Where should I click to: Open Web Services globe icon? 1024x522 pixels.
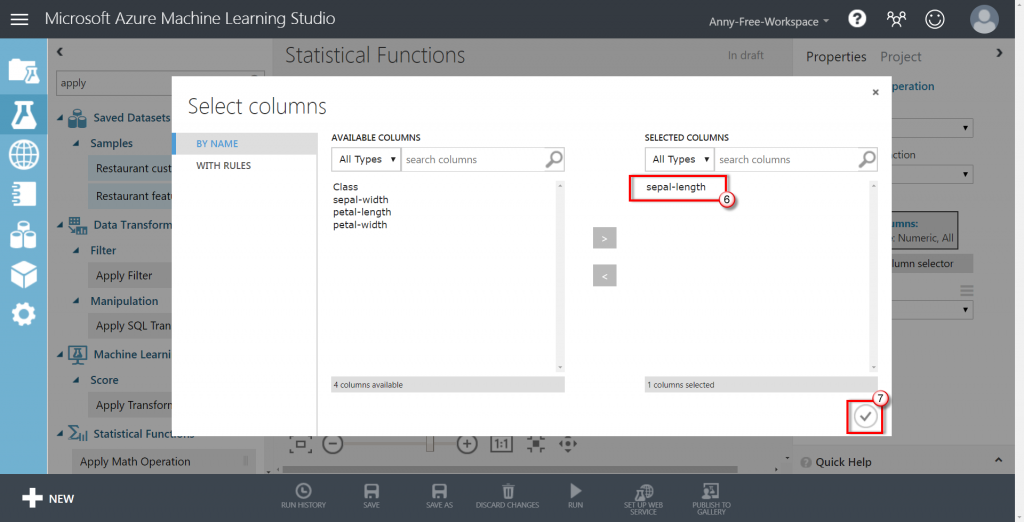(x=24, y=155)
